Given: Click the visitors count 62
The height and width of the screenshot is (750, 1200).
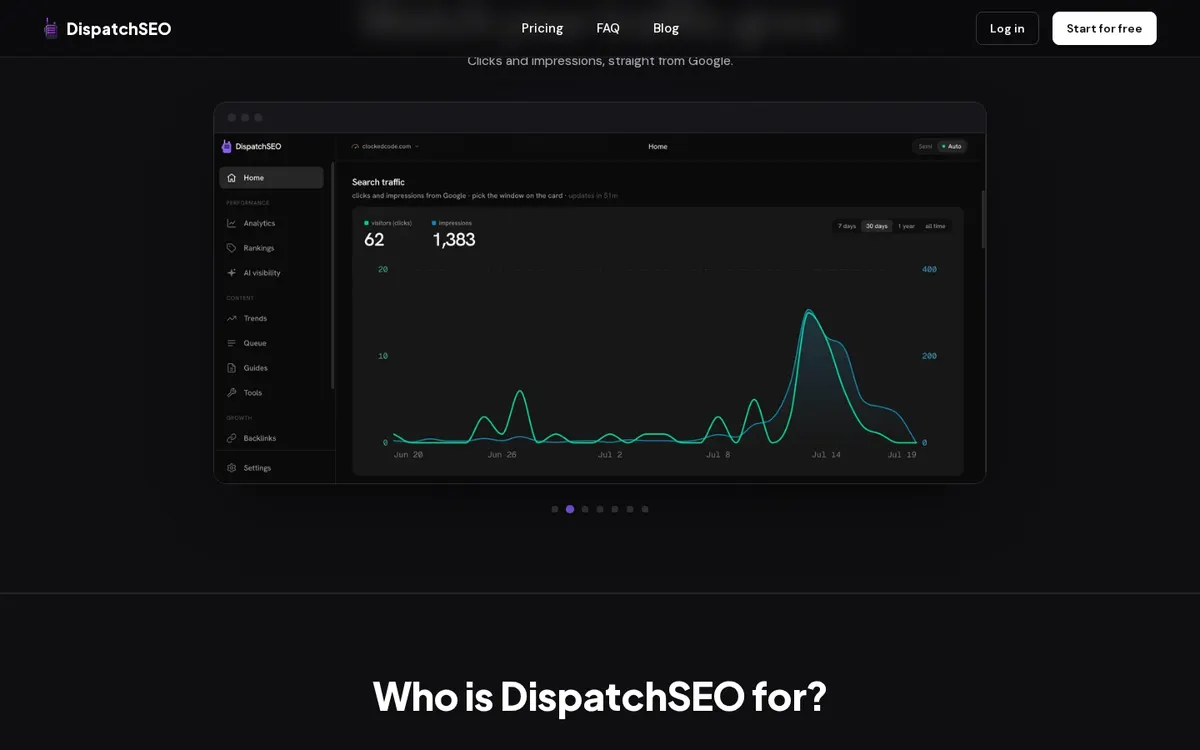Looking at the screenshot, I should pyautogui.click(x=374, y=240).
